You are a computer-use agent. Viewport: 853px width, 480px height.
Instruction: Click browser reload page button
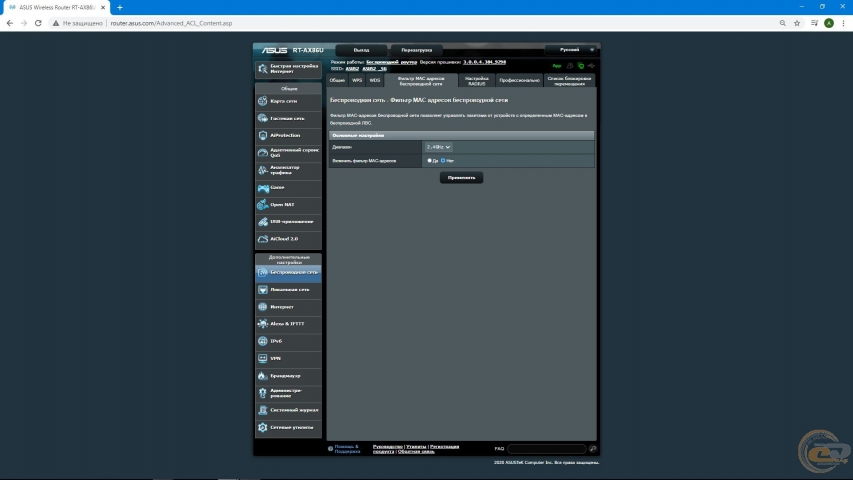[x=38, y=23]
